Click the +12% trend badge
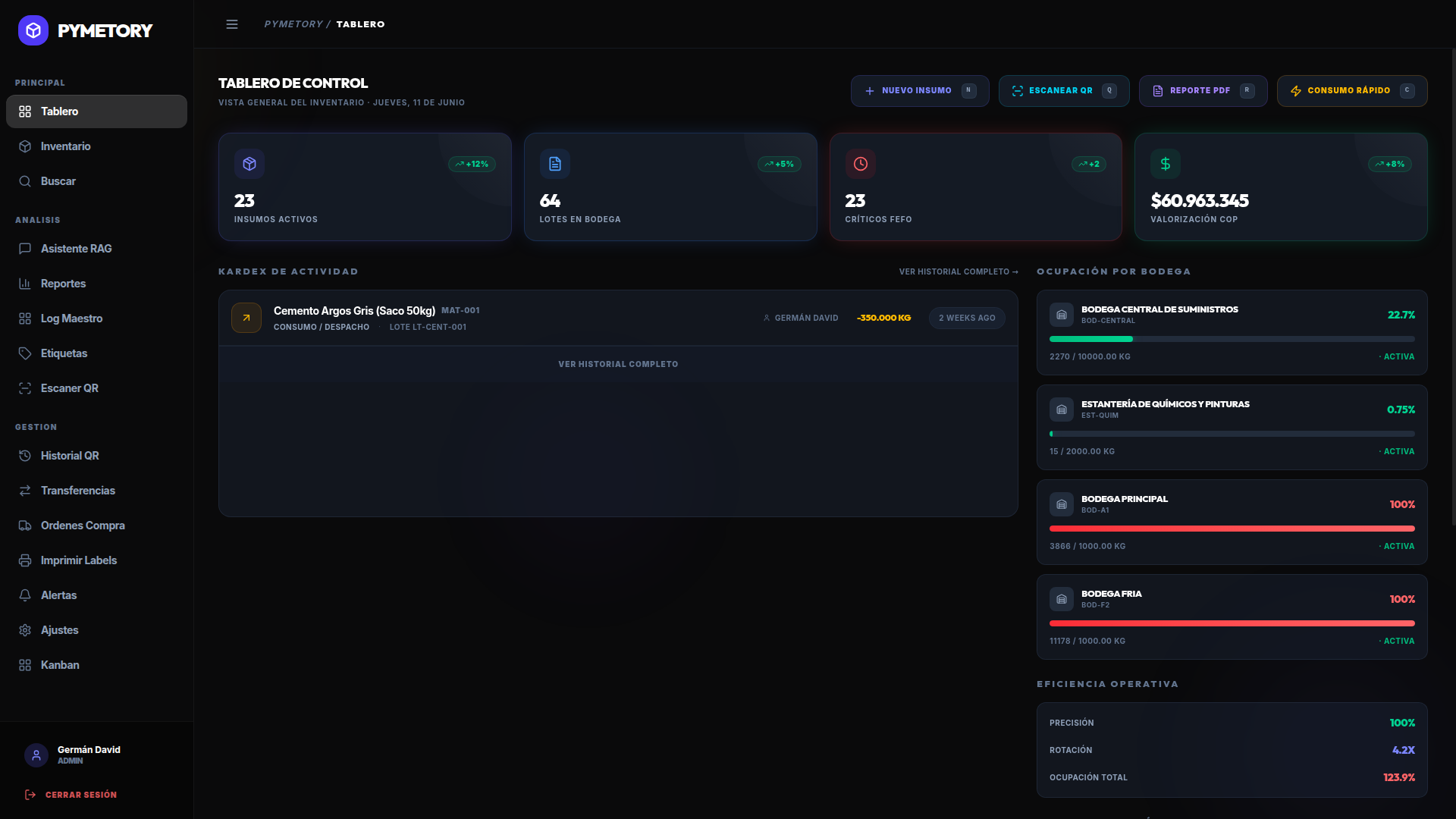Screen dimensions: 1456x819 472,164
